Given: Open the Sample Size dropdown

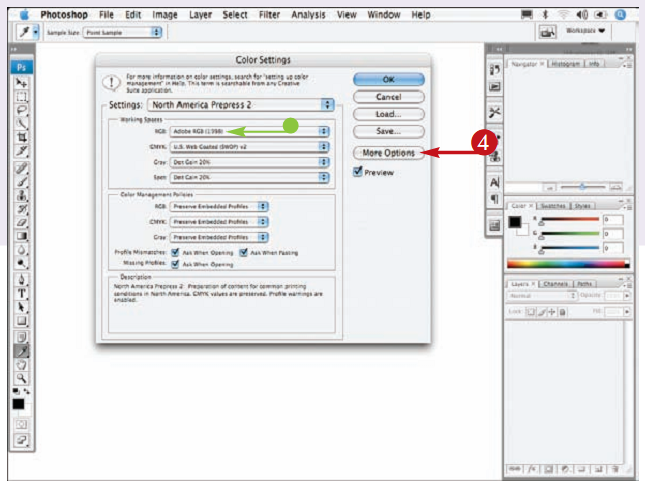Looking at the screenshot, I should pos(122,32).
